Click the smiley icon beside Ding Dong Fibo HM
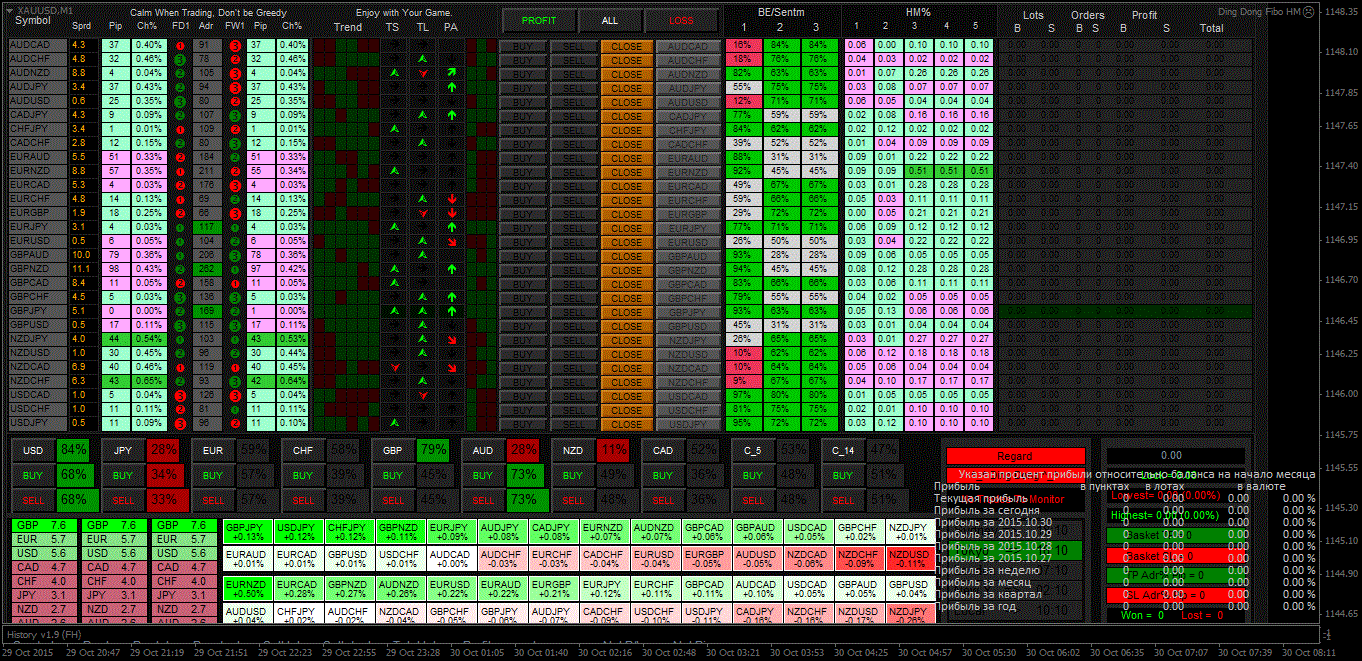 1308,12
